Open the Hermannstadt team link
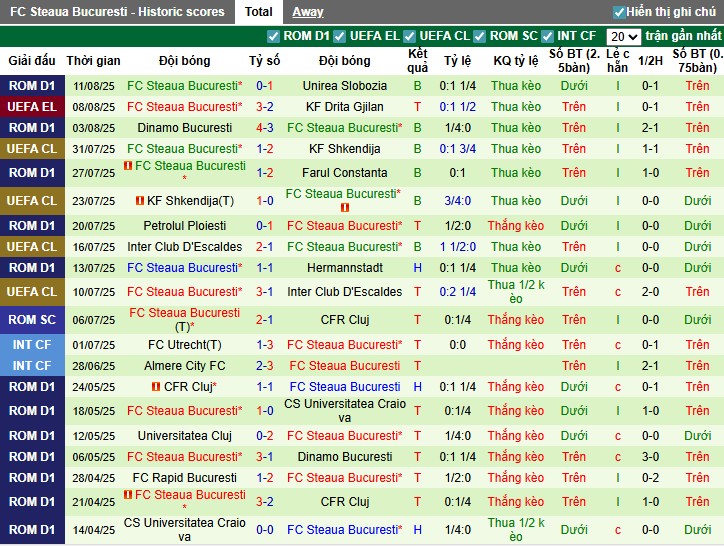 click(x=344, y=268)
